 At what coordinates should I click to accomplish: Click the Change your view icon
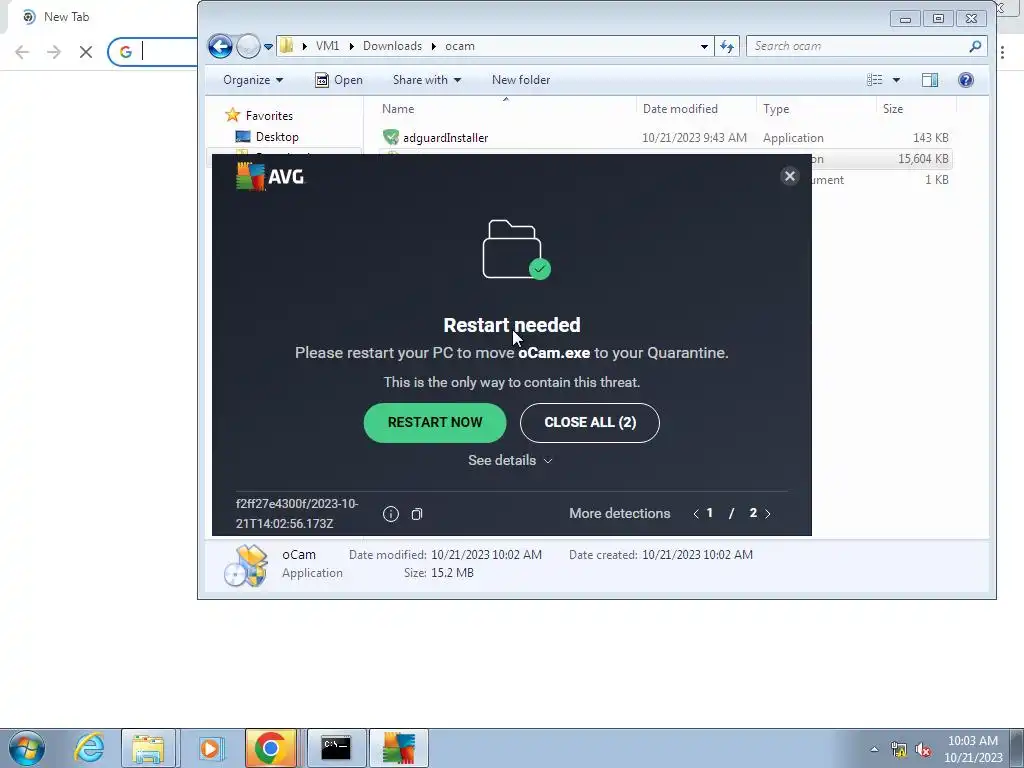[x=874, y=80]
